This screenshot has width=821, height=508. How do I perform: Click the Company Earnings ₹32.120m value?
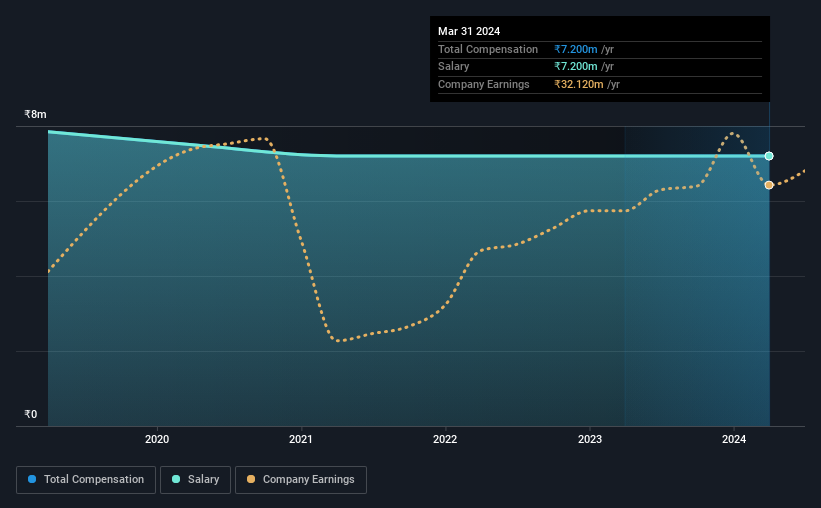(x=579, y=84)
